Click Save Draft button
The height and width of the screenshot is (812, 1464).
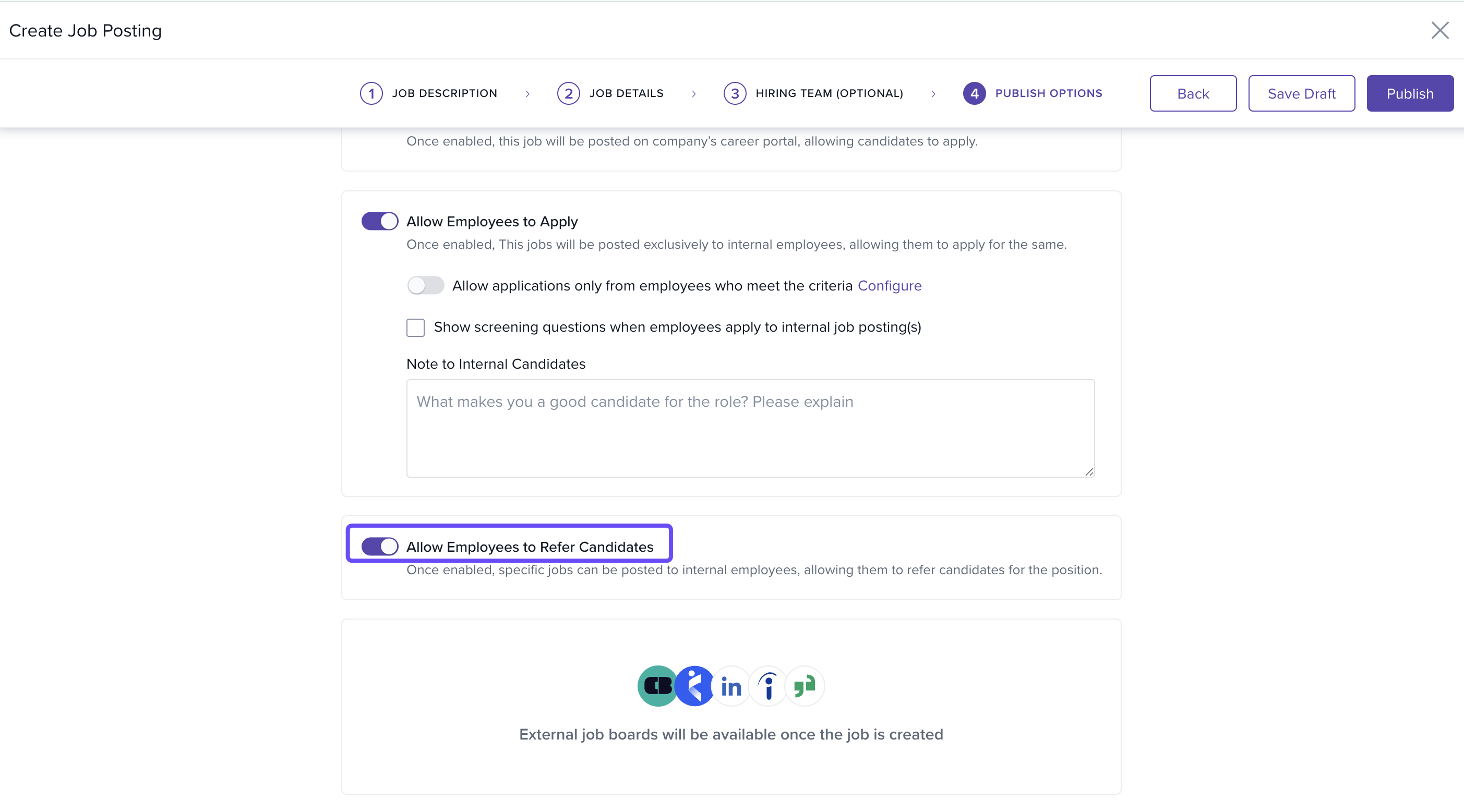[1301, 93]
